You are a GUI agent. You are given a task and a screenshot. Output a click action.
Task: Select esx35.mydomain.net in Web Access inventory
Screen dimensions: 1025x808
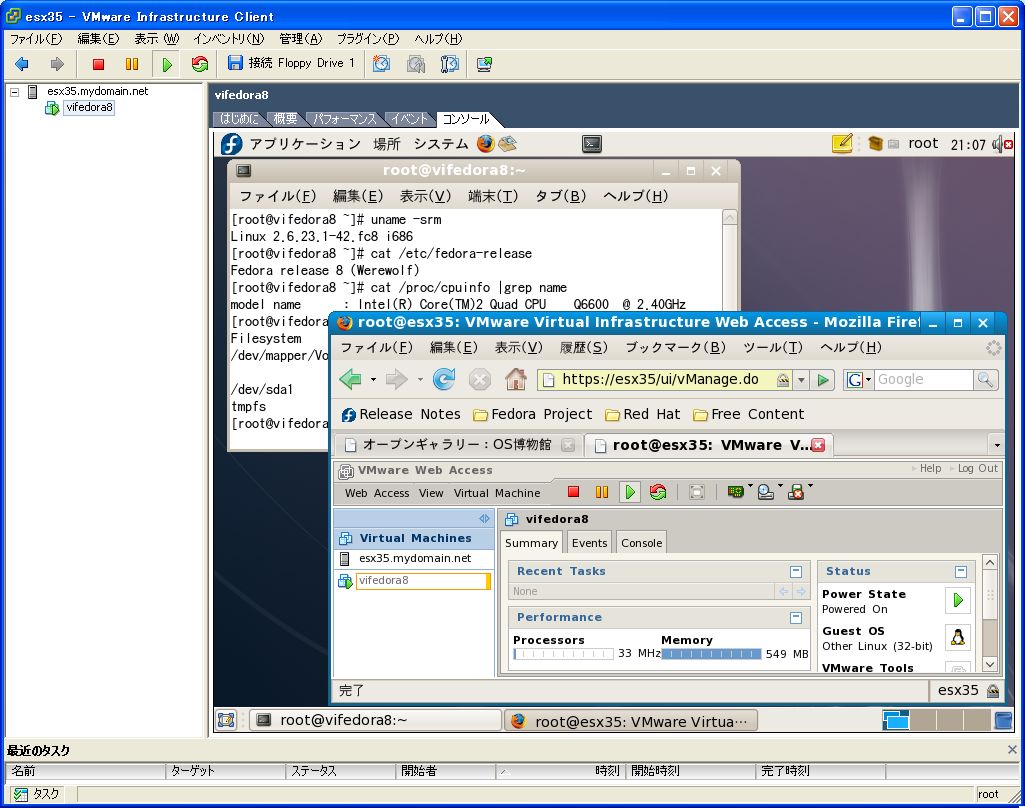pos(414,558)
